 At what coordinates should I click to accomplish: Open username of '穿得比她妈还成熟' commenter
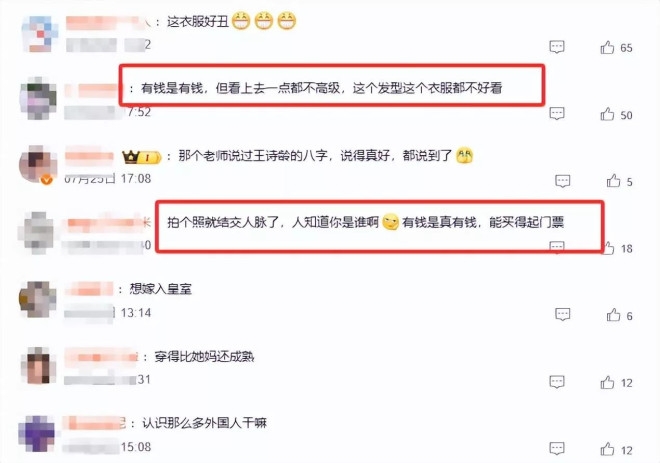coord(101,357)
